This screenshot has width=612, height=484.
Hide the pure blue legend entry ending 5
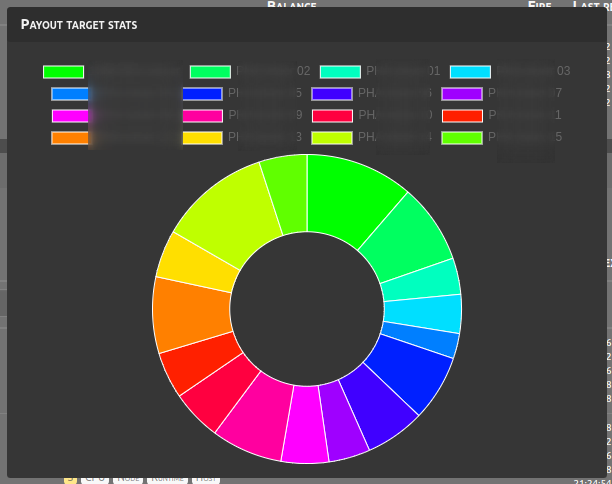[202, 94]
